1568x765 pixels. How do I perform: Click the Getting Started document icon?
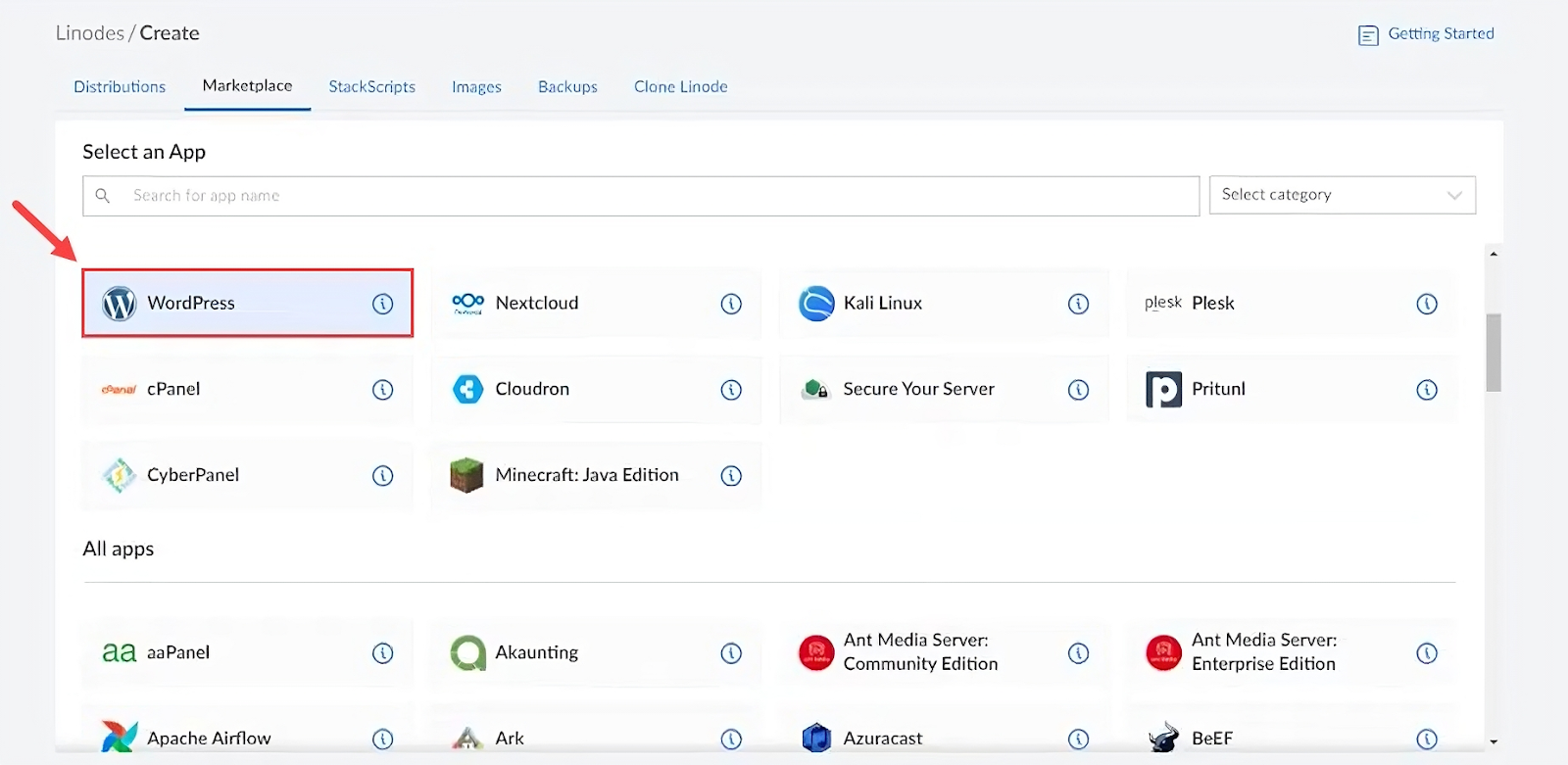click(1368, 36)
